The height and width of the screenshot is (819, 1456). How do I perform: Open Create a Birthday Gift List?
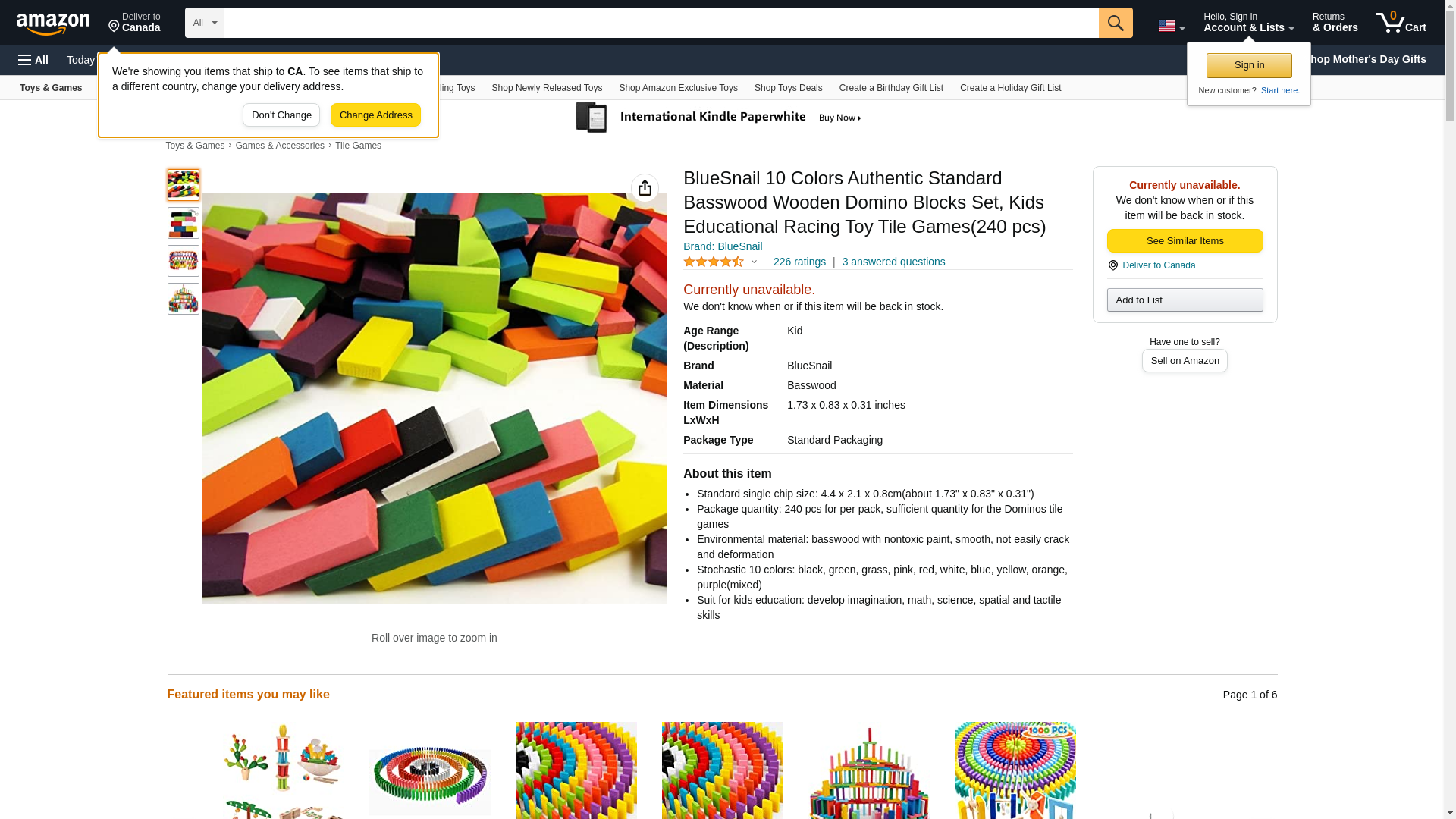click(891, 88)
